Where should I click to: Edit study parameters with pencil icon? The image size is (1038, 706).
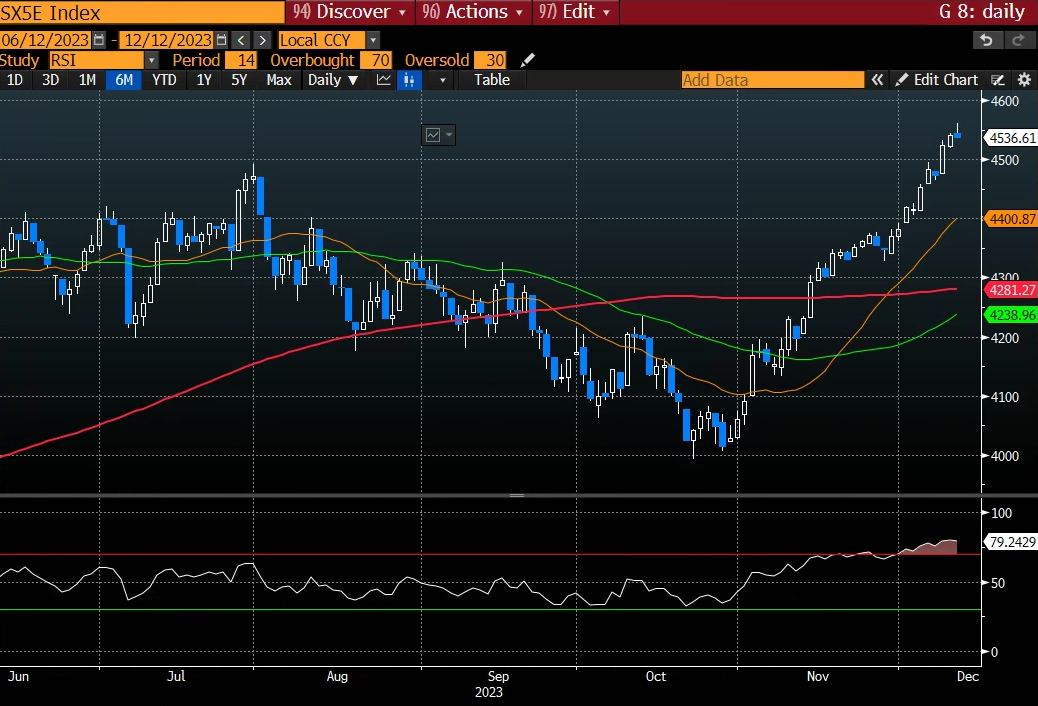pyautogui.click(x=528, y=60)
